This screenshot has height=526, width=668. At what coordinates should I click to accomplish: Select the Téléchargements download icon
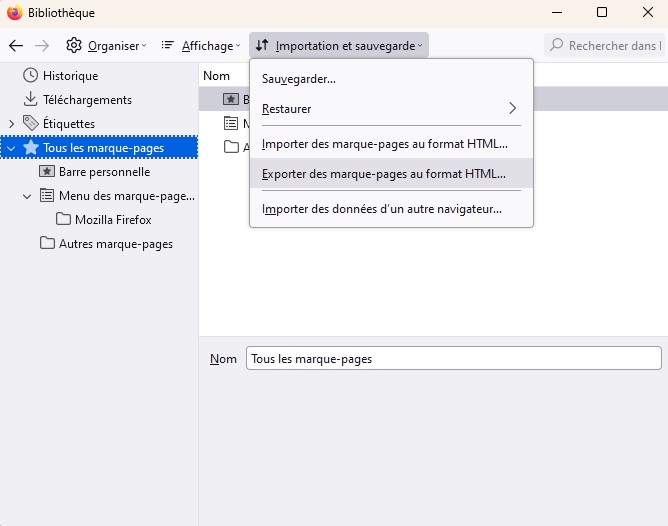30,100
